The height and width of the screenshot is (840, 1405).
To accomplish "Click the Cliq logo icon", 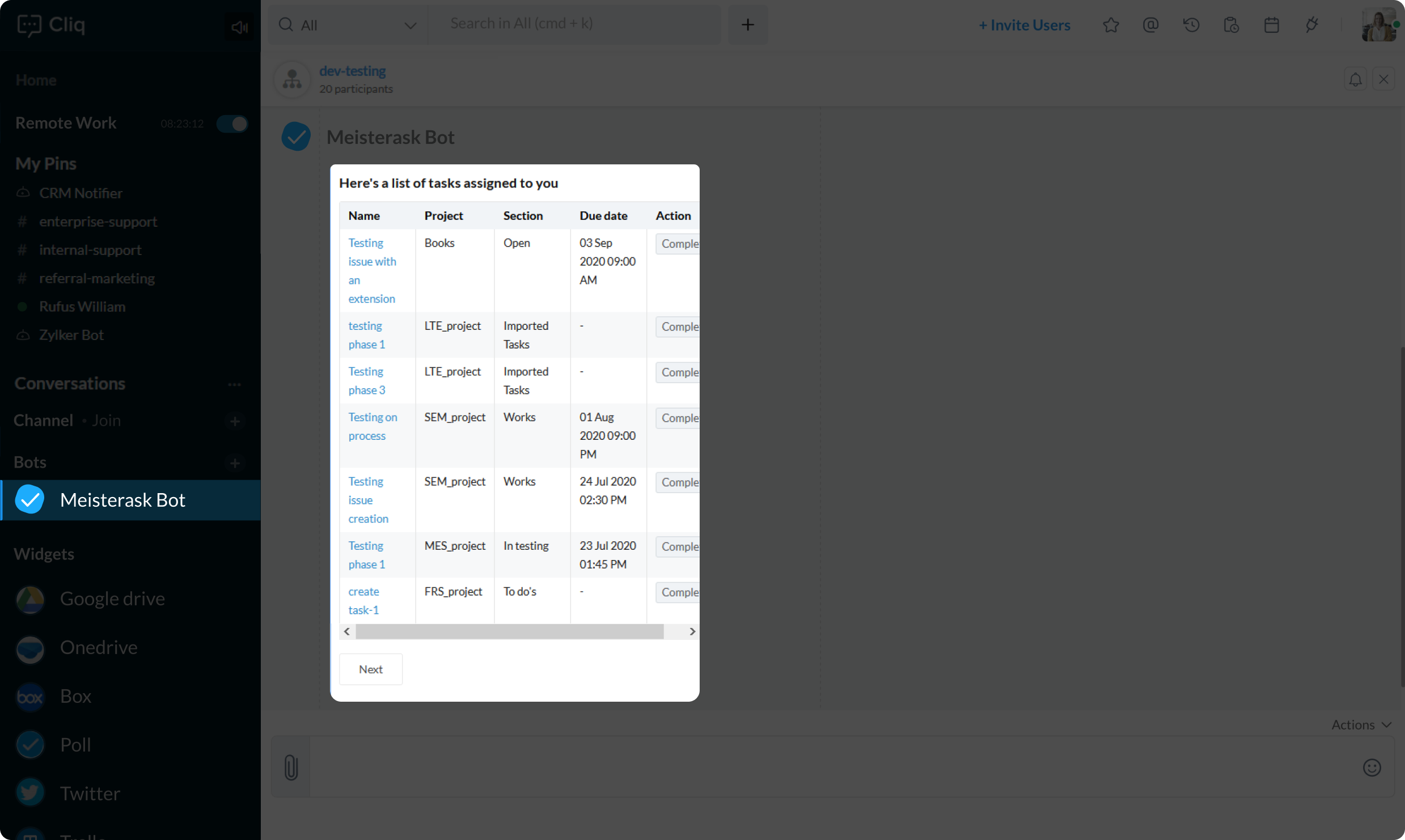I will click(29, 25).
